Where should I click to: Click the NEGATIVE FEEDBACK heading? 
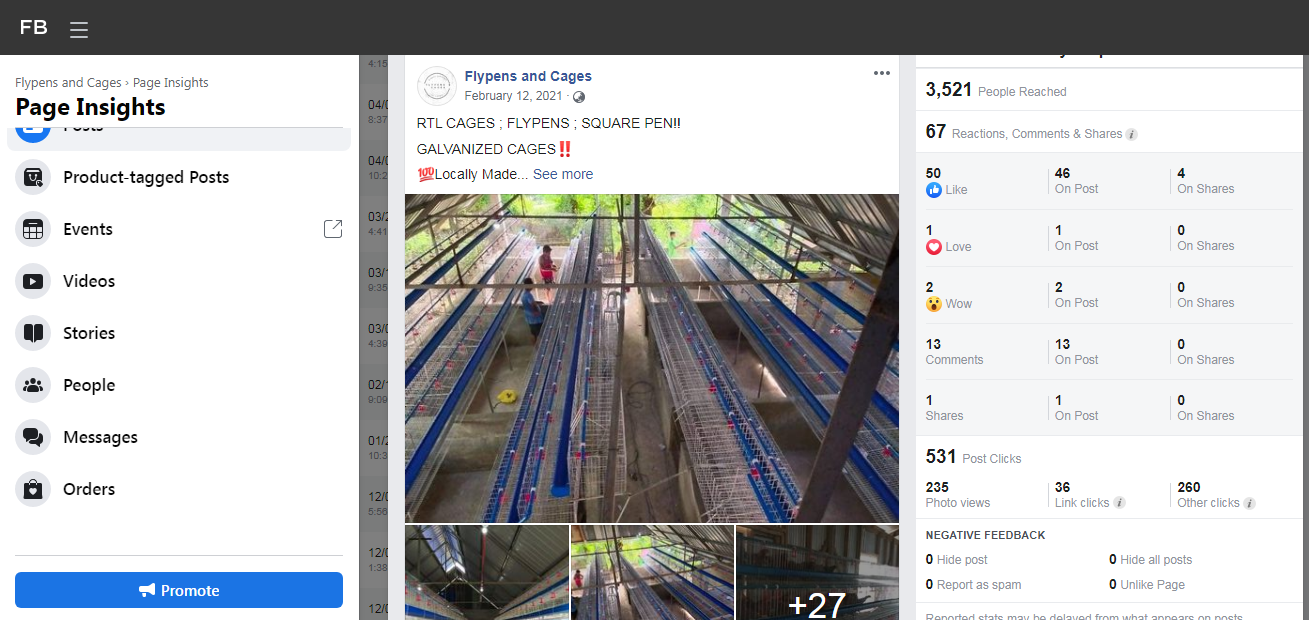[986, 535]
